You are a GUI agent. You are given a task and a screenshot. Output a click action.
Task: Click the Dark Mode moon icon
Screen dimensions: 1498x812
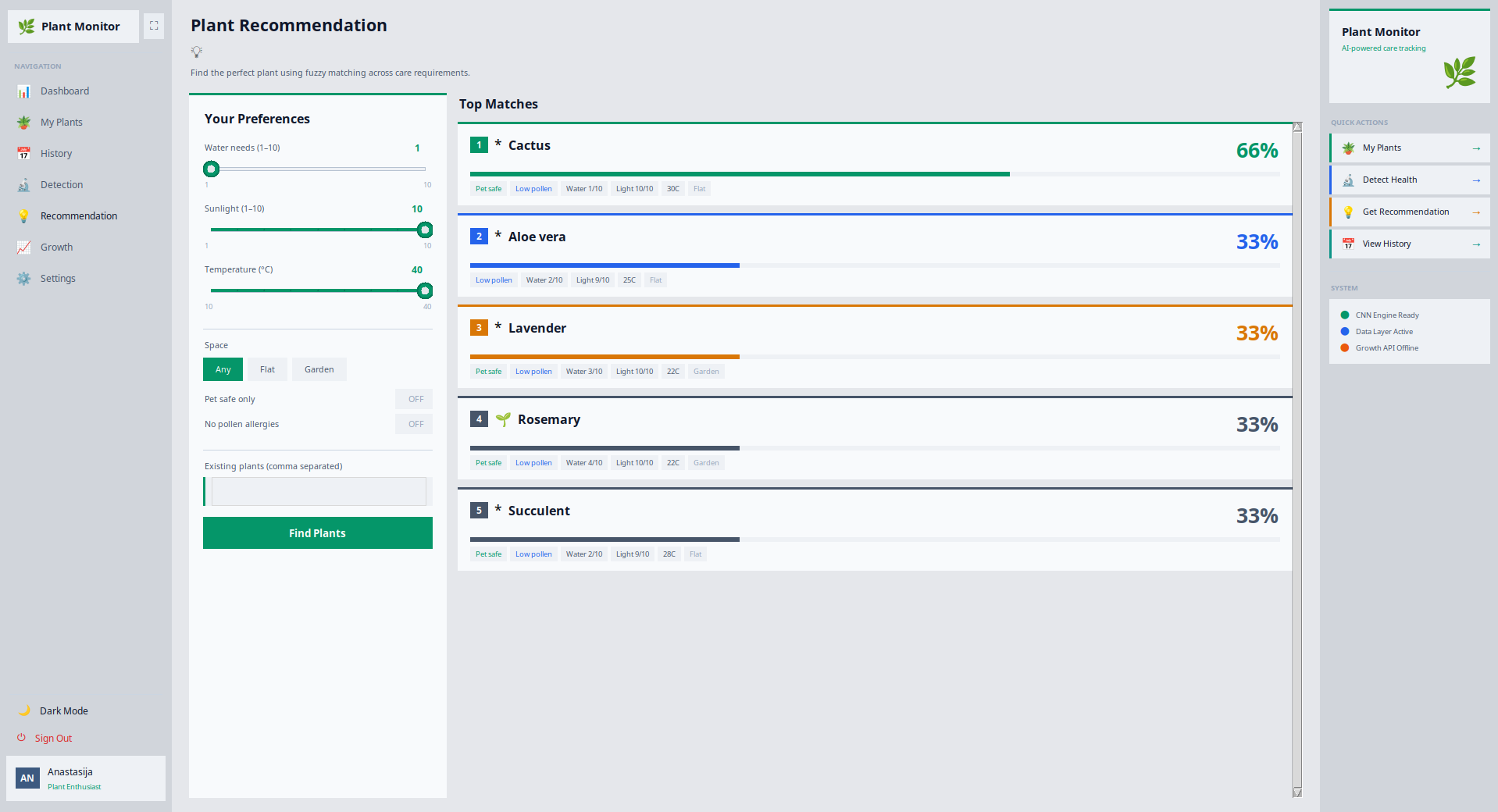(x=24, y=710)
